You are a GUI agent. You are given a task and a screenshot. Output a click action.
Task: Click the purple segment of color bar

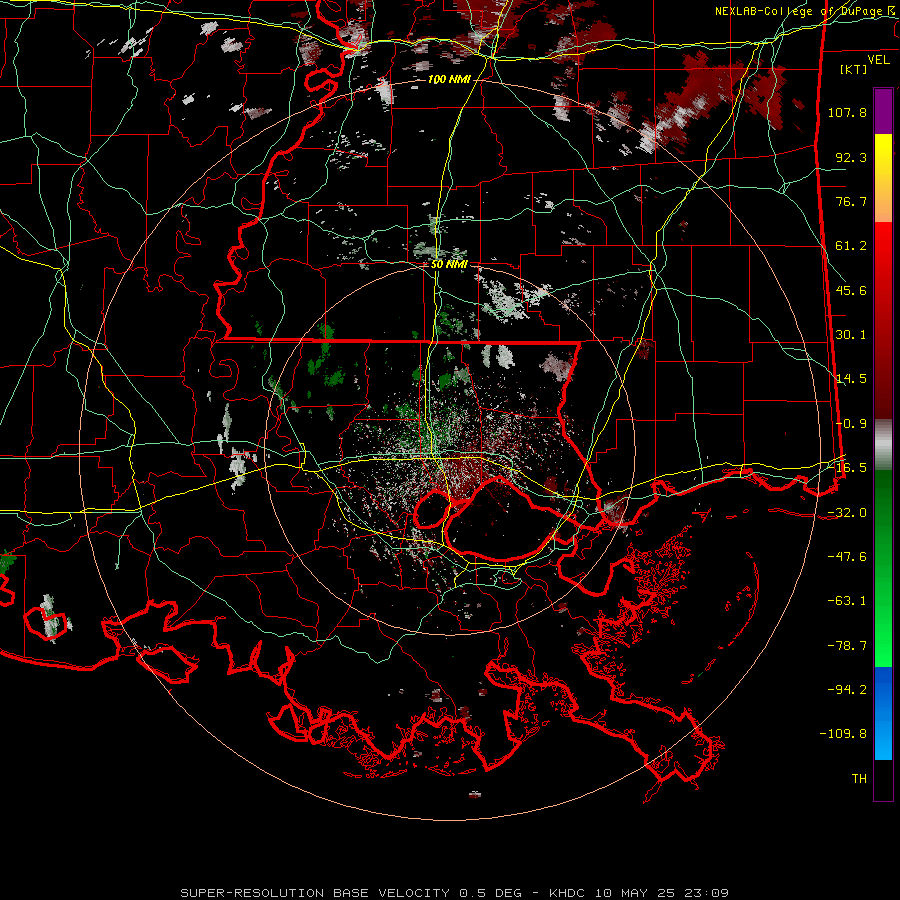pyautogui.click(x=883, y=111)
